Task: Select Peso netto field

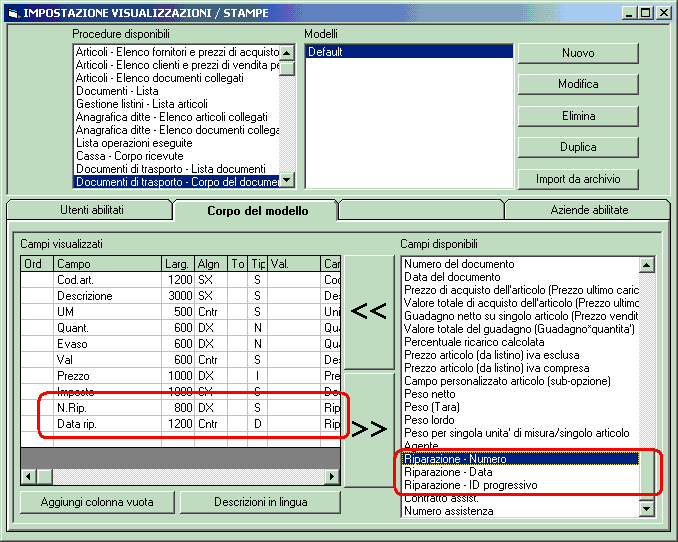Action: click(x=521, y=394)
